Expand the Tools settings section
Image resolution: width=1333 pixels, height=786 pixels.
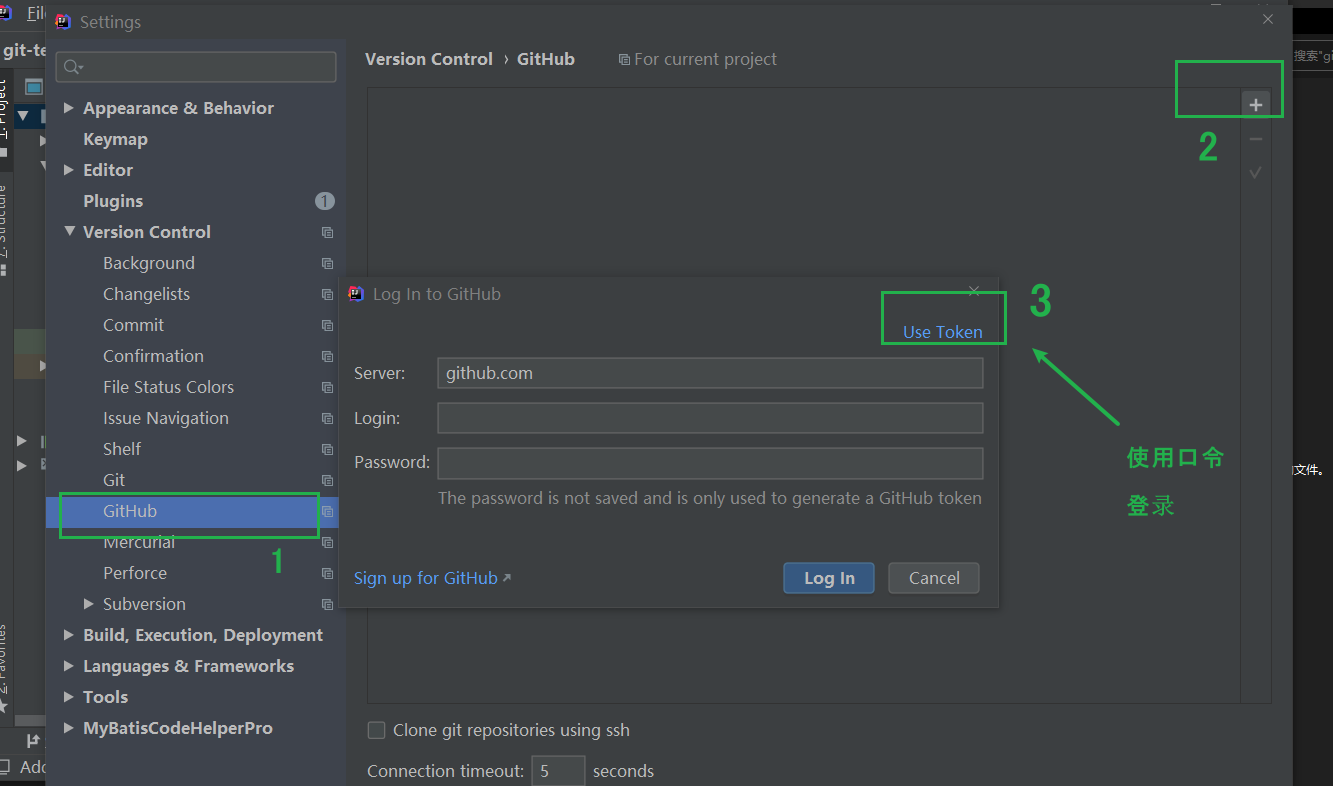point(69,697)
